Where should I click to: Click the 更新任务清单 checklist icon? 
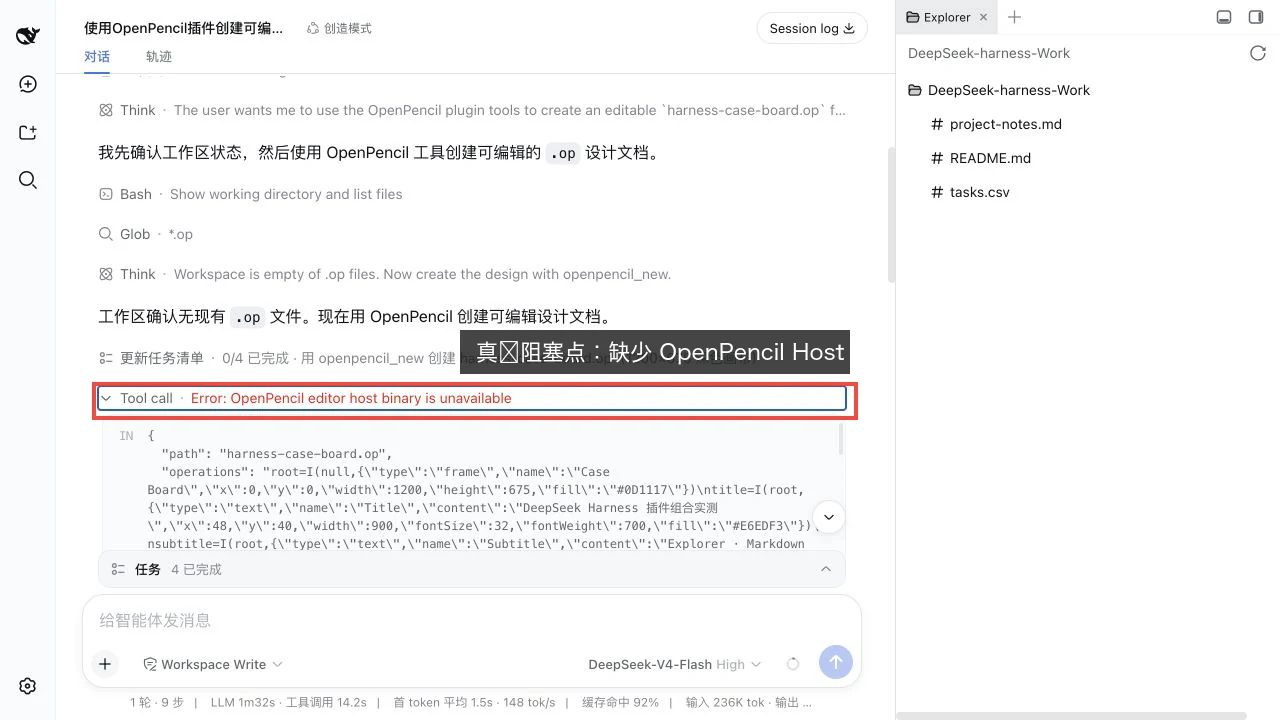[106, 358]
